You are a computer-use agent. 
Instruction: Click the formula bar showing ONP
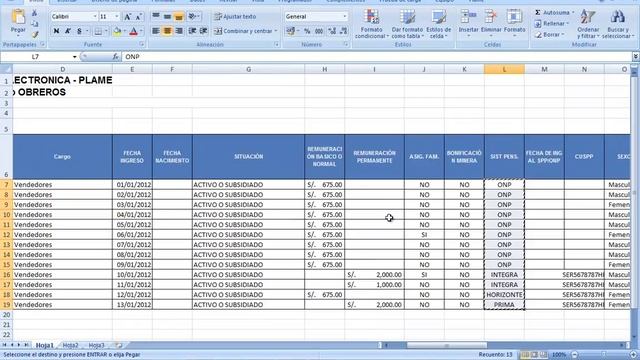point(376,57)
